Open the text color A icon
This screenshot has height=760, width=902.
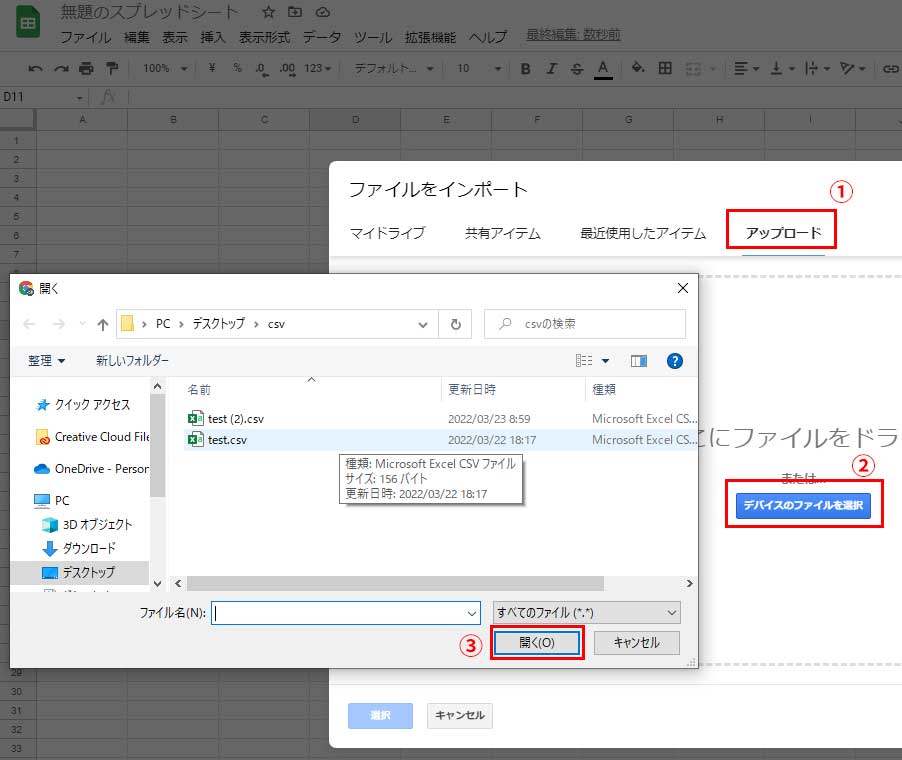(x=602, y=69)
